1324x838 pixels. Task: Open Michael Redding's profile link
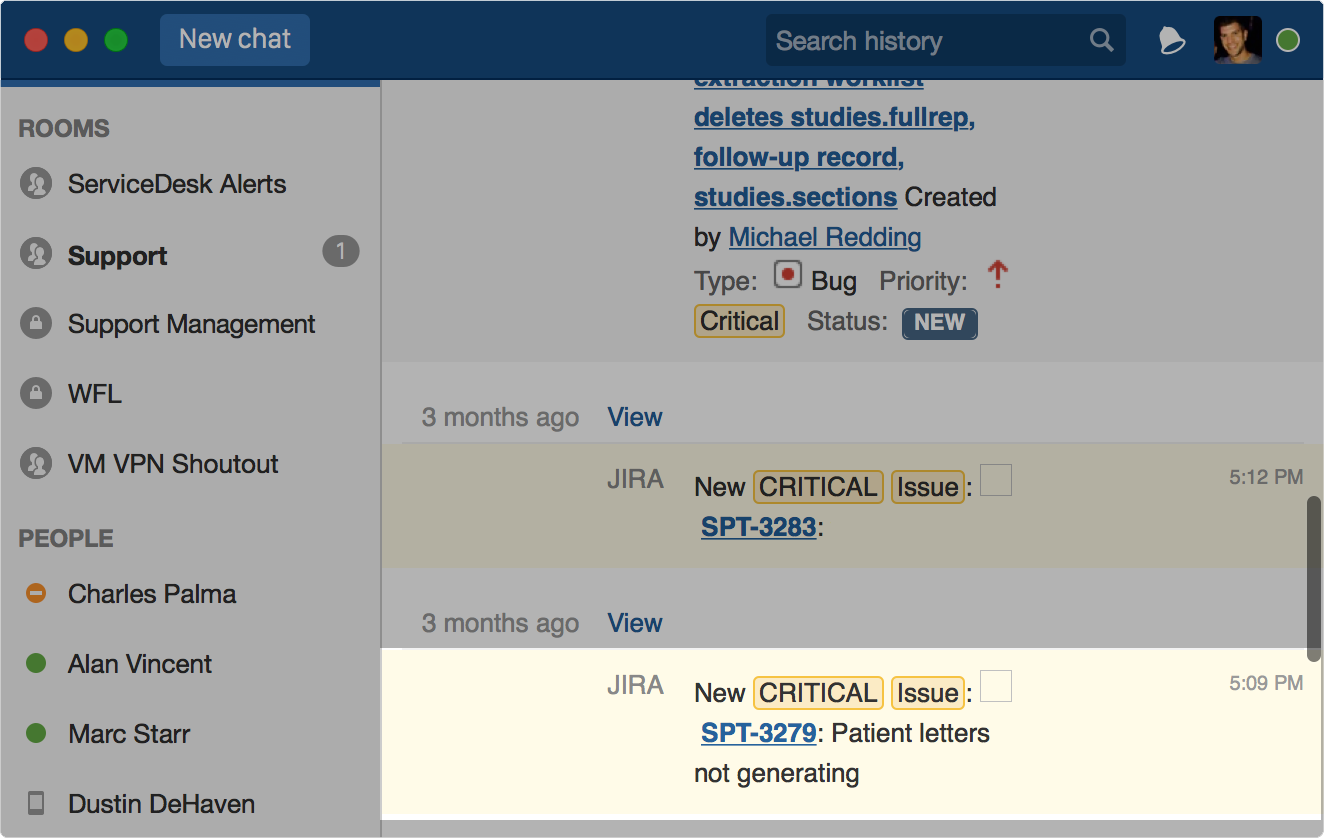click(825, 237)
